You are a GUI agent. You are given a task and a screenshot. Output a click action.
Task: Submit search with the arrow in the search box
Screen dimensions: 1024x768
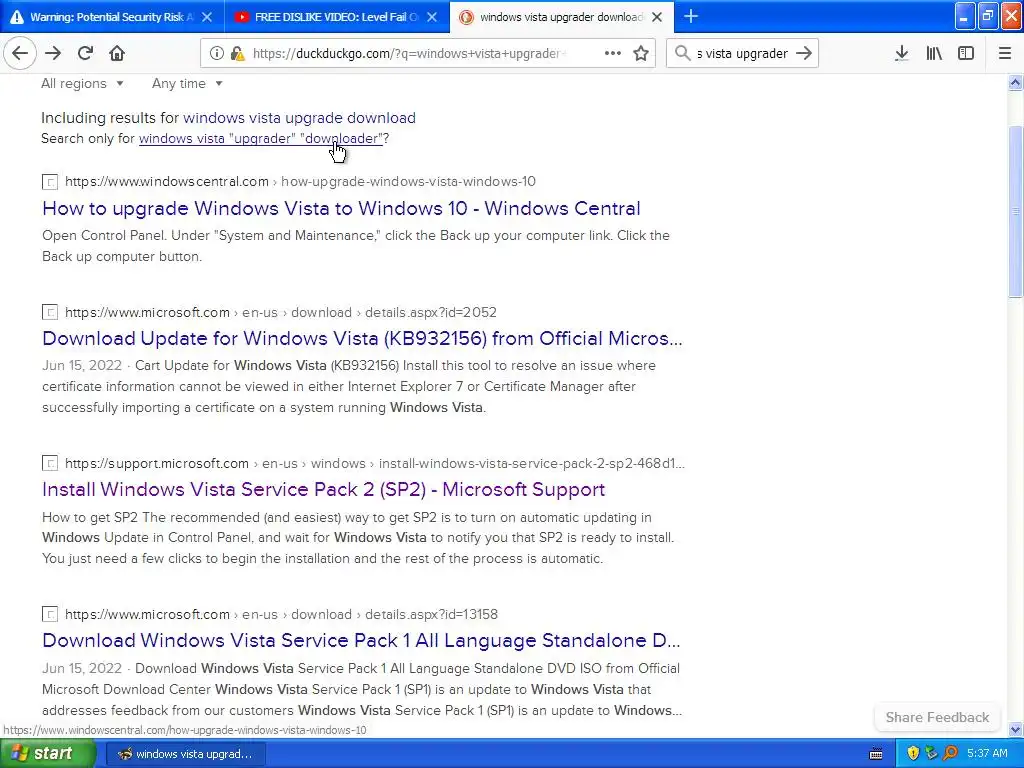[804, 54]
